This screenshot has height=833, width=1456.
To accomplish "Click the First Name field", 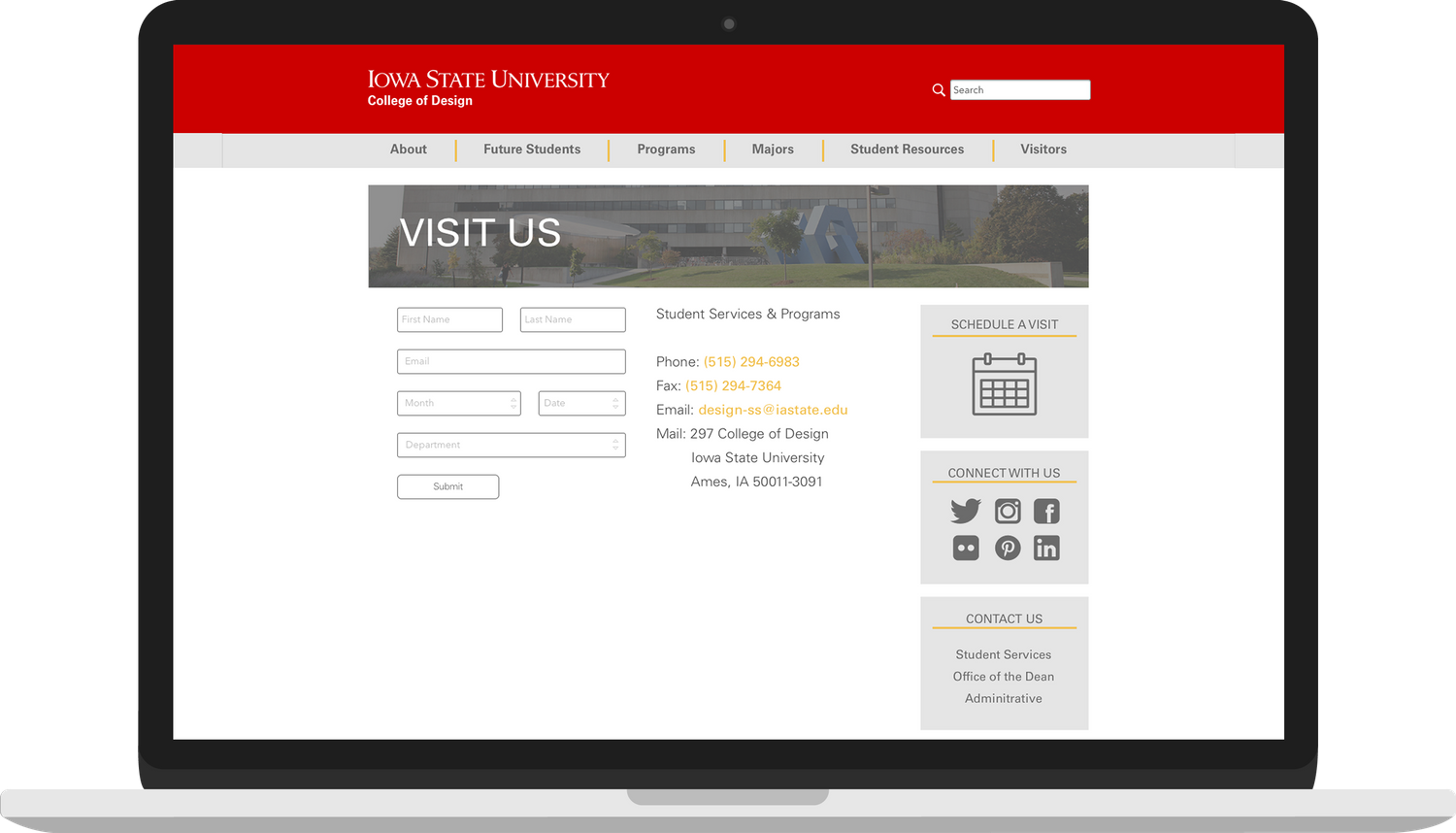I will [450, 319].
